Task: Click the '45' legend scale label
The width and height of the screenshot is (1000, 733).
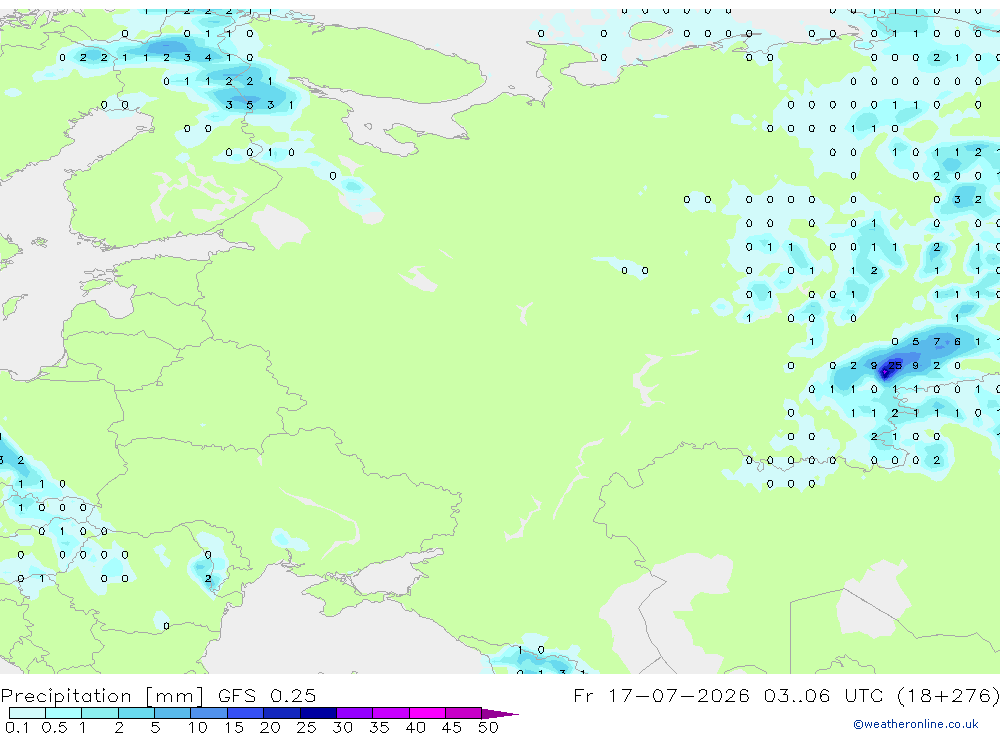Action: [x=452, y=727]
